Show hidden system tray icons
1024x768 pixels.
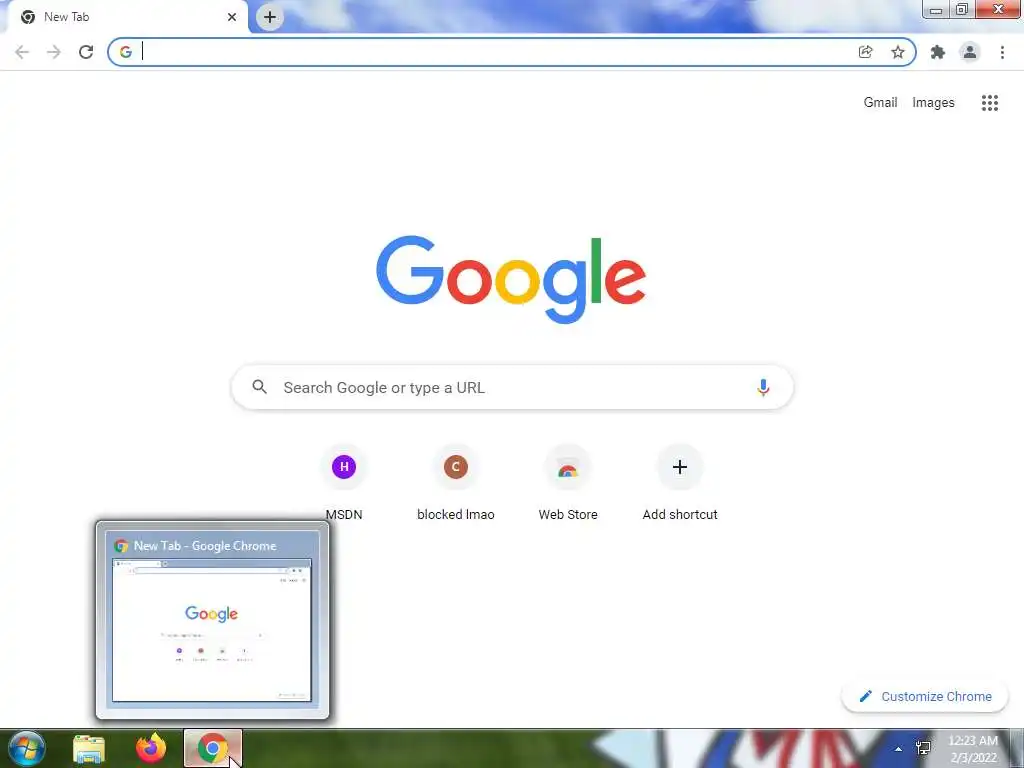pos(899,749)
